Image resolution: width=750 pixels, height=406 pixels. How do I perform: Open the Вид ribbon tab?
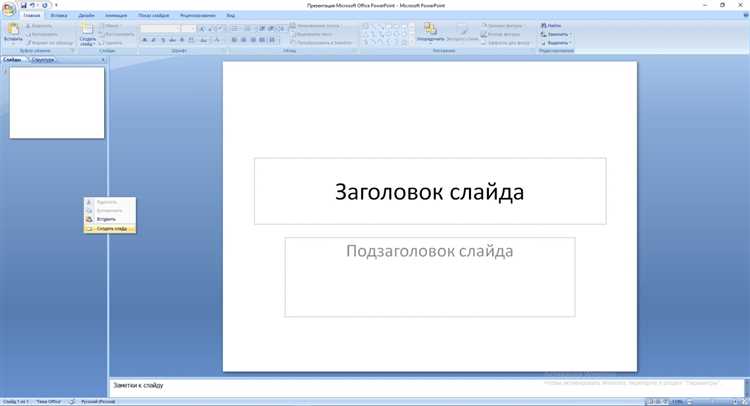[x=231, y=15]
